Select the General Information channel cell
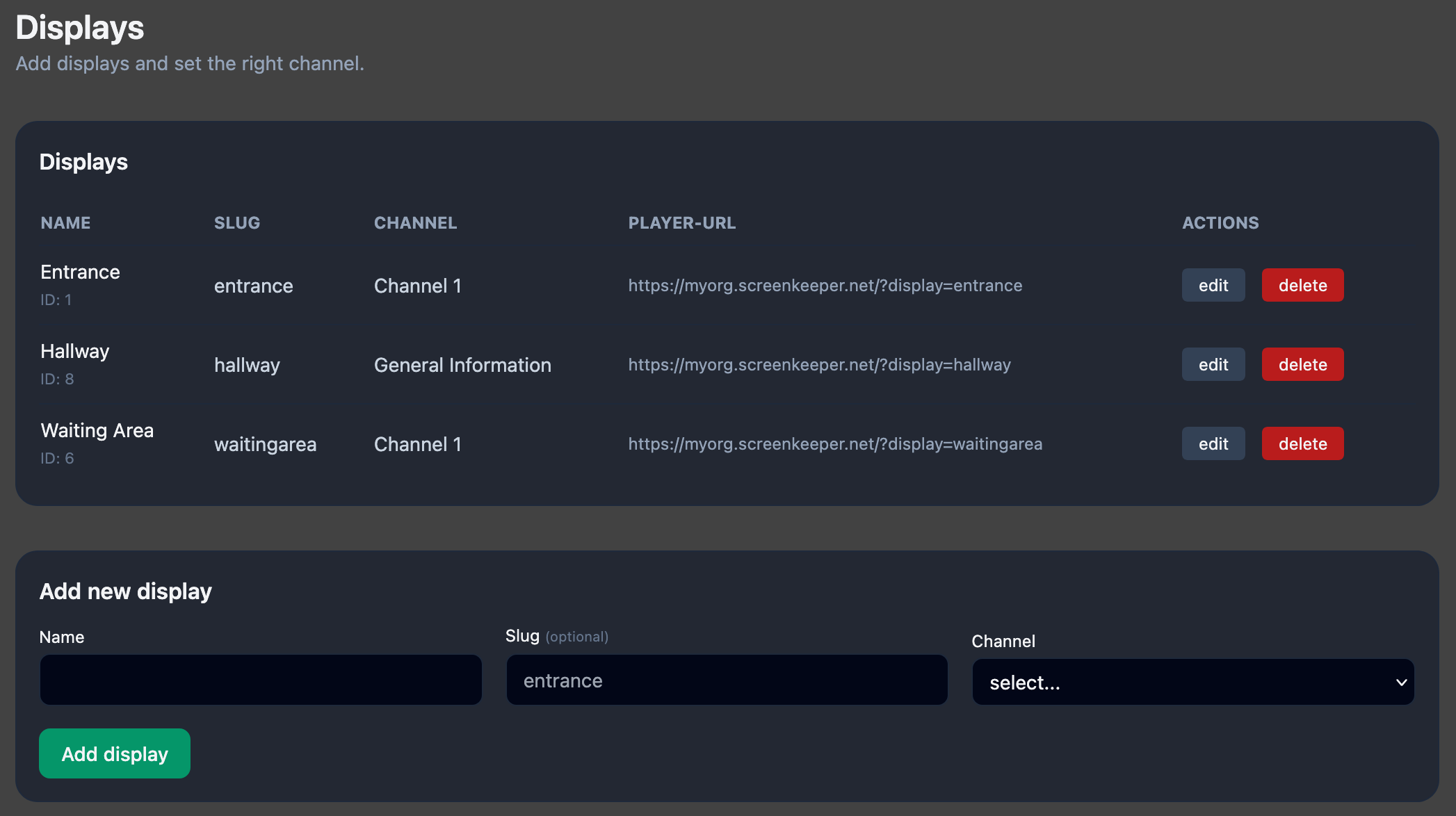The width and height of the screenshot is (1456, 816). coord(462,365)
